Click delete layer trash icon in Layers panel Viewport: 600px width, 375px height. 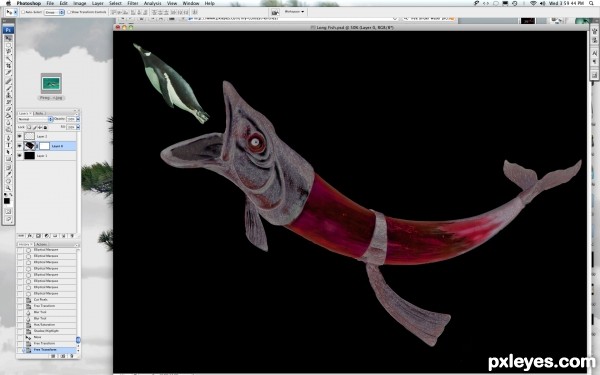pos(72,236)
